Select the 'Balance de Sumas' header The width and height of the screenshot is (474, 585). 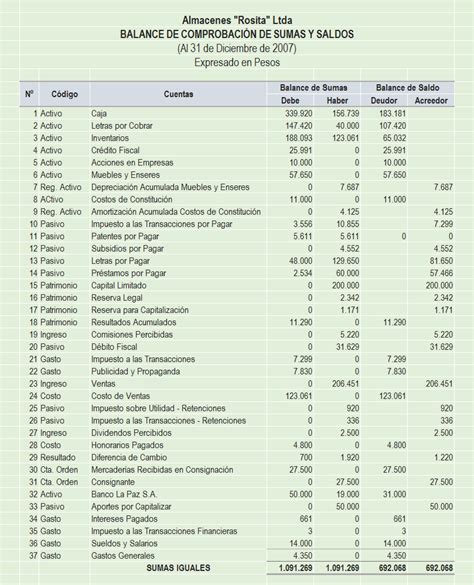coord(314,88)
